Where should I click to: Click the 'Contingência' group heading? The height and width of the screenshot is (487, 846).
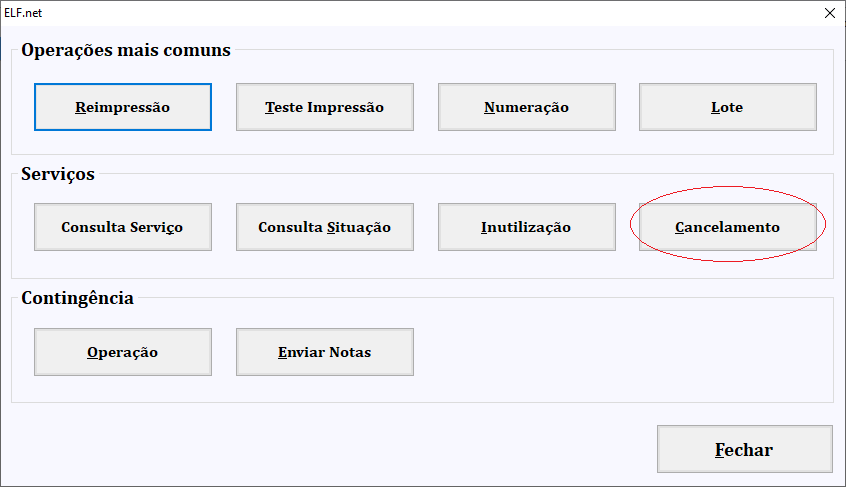coord(77,298)
